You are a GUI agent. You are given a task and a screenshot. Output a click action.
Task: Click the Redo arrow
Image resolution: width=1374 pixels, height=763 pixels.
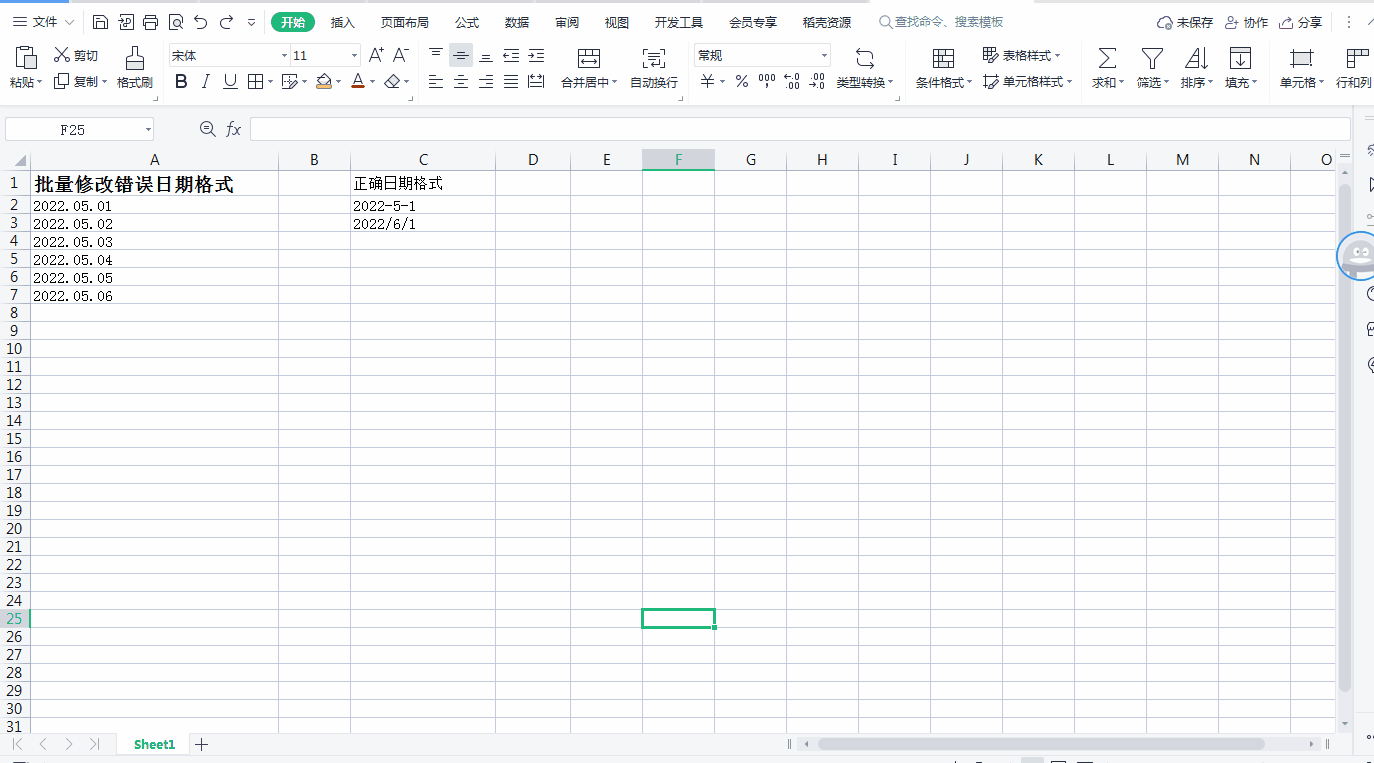tap(226, 22)
